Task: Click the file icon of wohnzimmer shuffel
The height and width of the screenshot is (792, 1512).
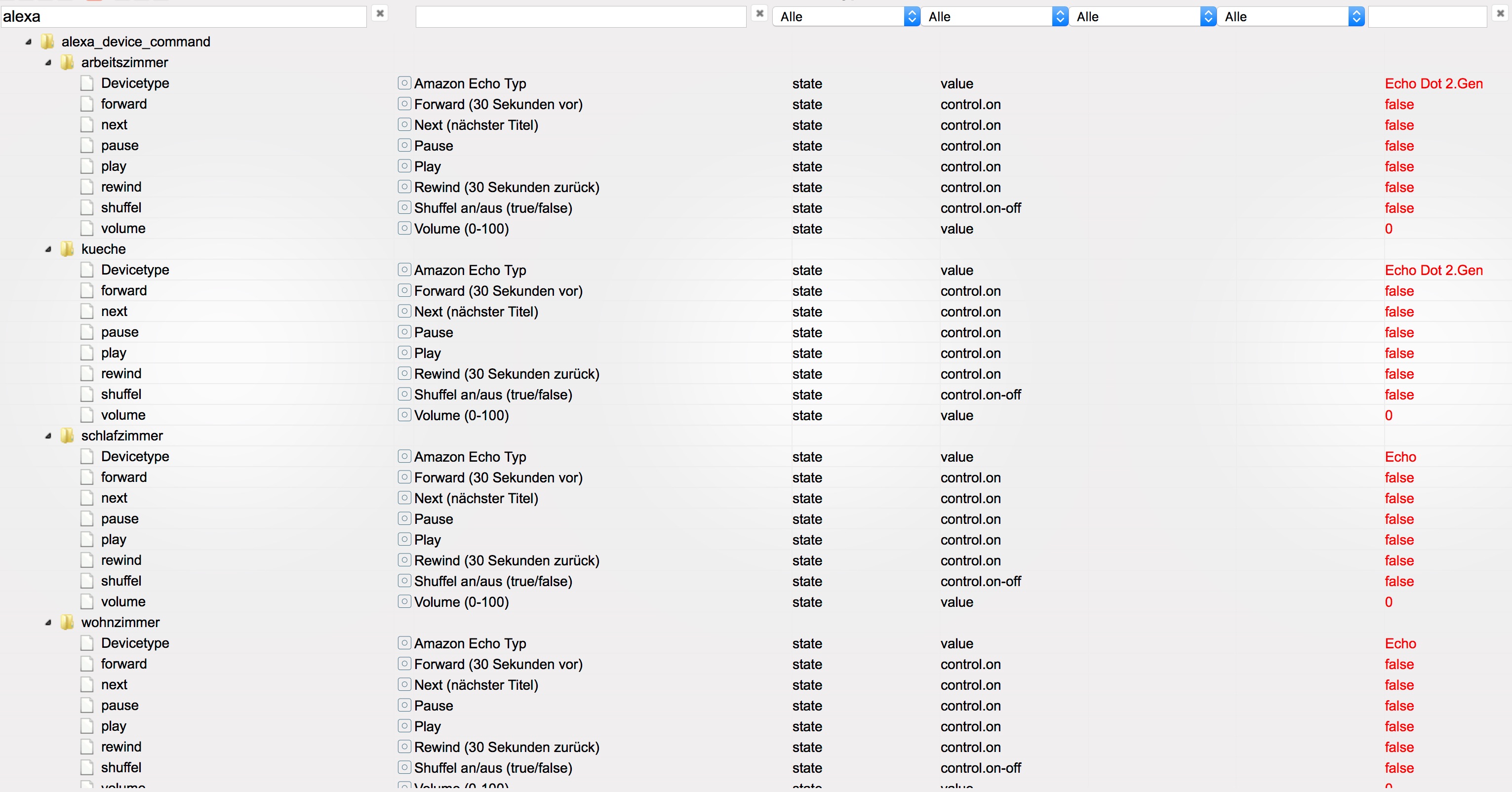Action: 87,767
